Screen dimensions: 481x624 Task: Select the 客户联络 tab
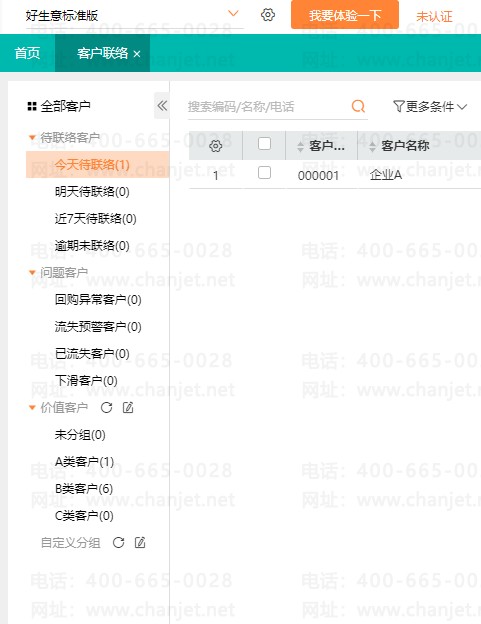[103, 53]
